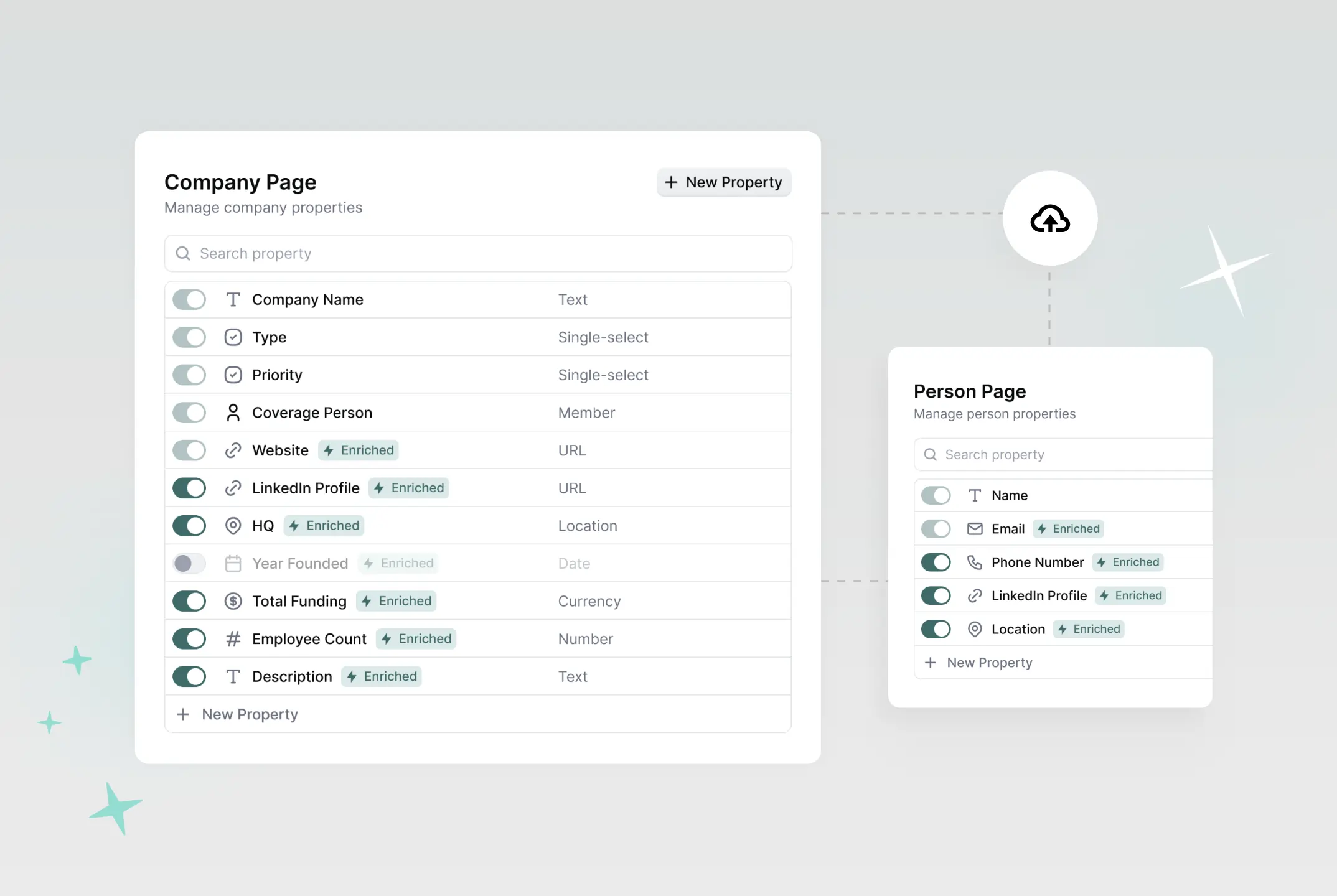Image resolution: width=1337 pixels, height=896 pixels.
Task: Click the link icon beside LinkedIn Profile in Company Page
Action: [x=233, y=488]
